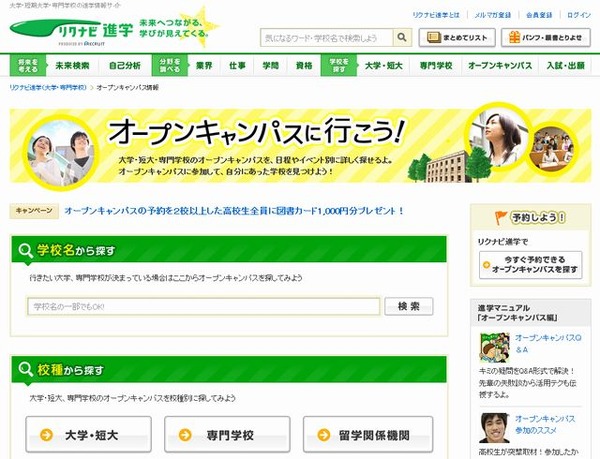Click the orange arrow icon on 大学・短大 button
Image resolution: width=600 pixels, height=459 pixels.
pos(46,435)
